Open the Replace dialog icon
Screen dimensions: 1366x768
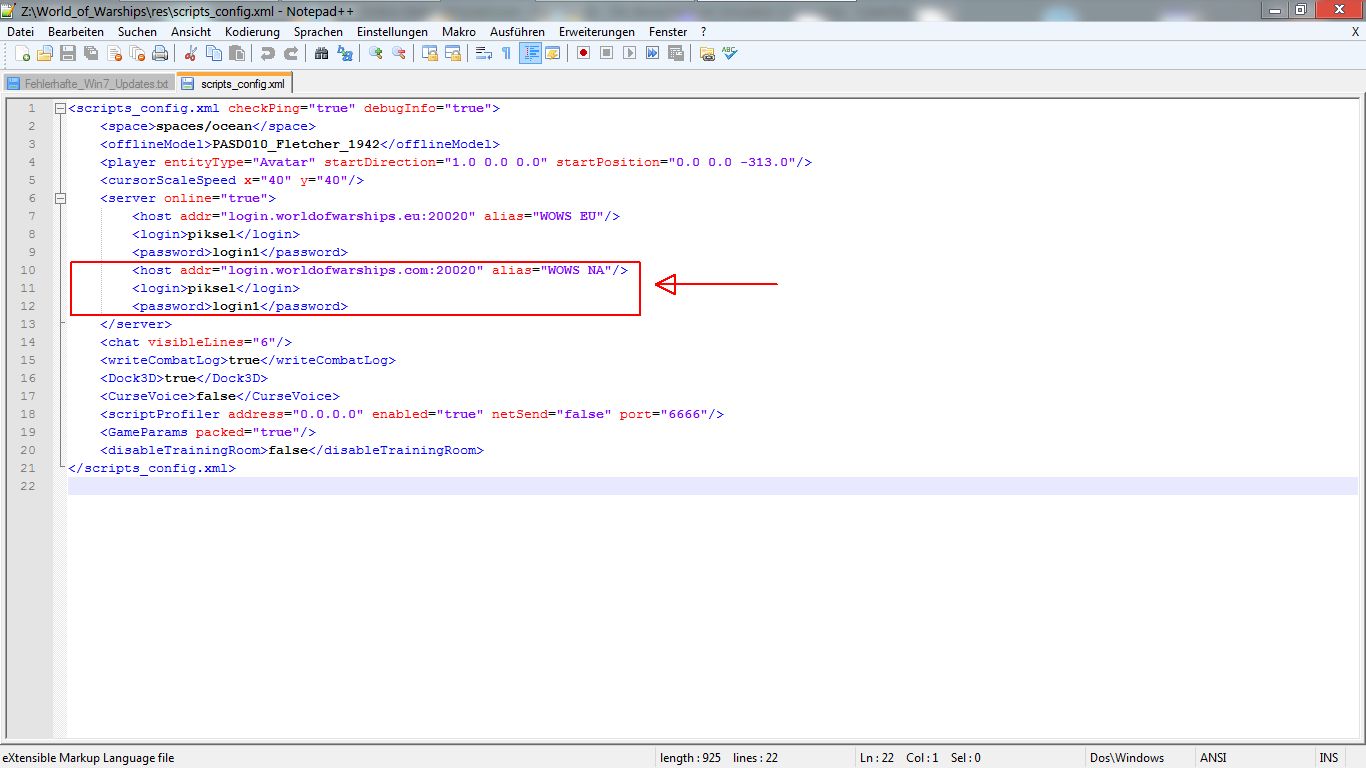coord(345,53)
